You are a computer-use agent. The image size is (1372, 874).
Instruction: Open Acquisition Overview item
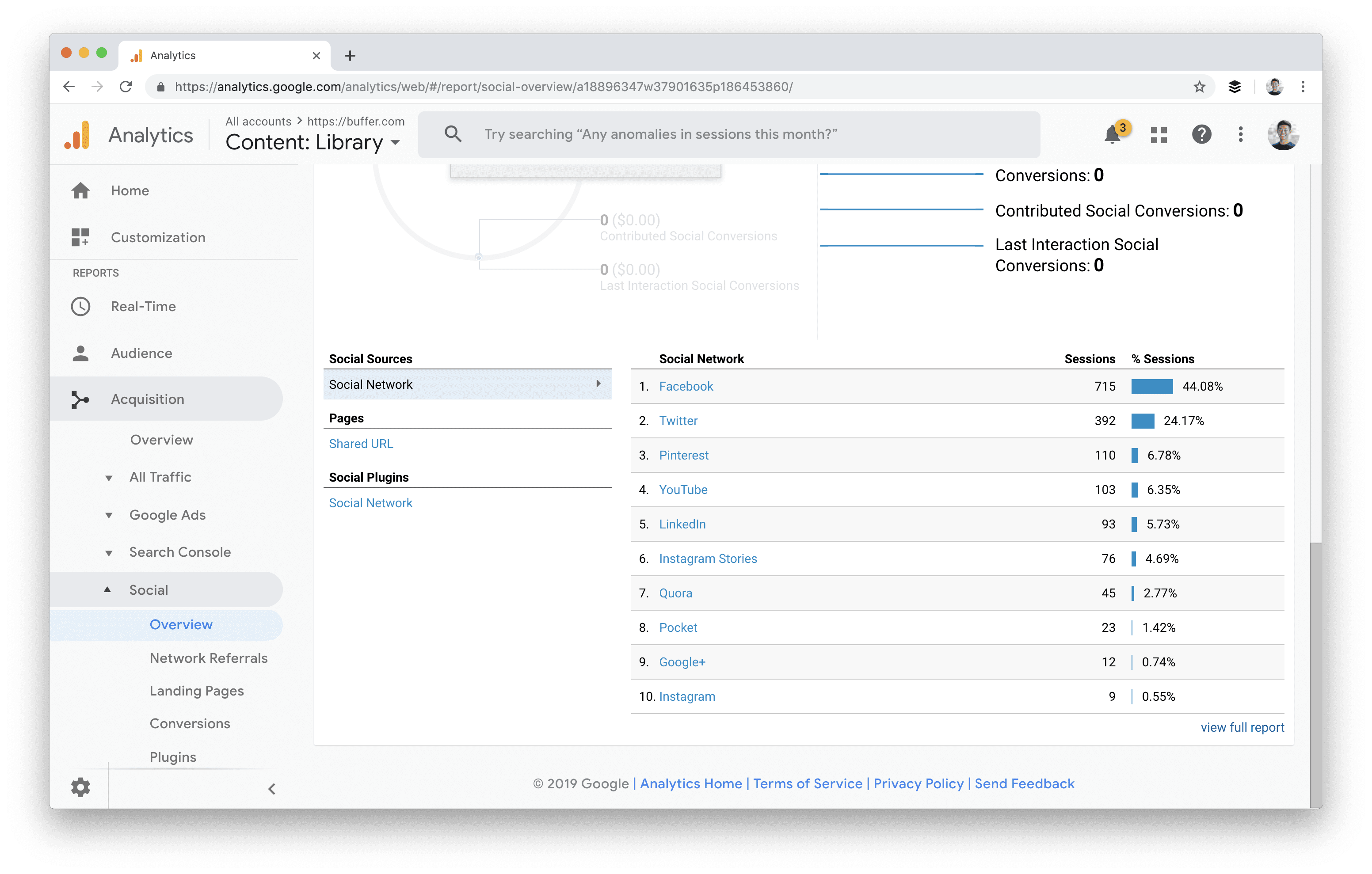click(161, 440)
